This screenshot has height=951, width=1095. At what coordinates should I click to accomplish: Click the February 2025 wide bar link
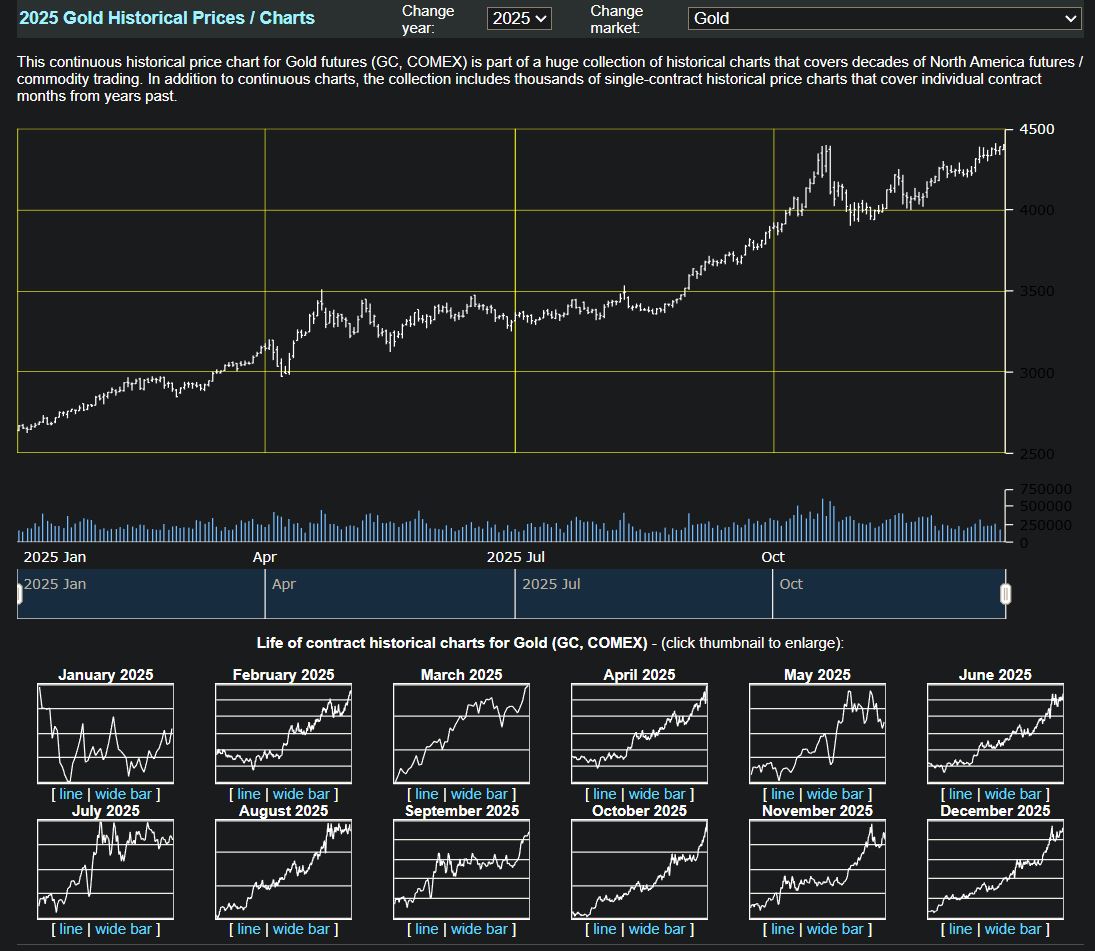click(301, 794)
